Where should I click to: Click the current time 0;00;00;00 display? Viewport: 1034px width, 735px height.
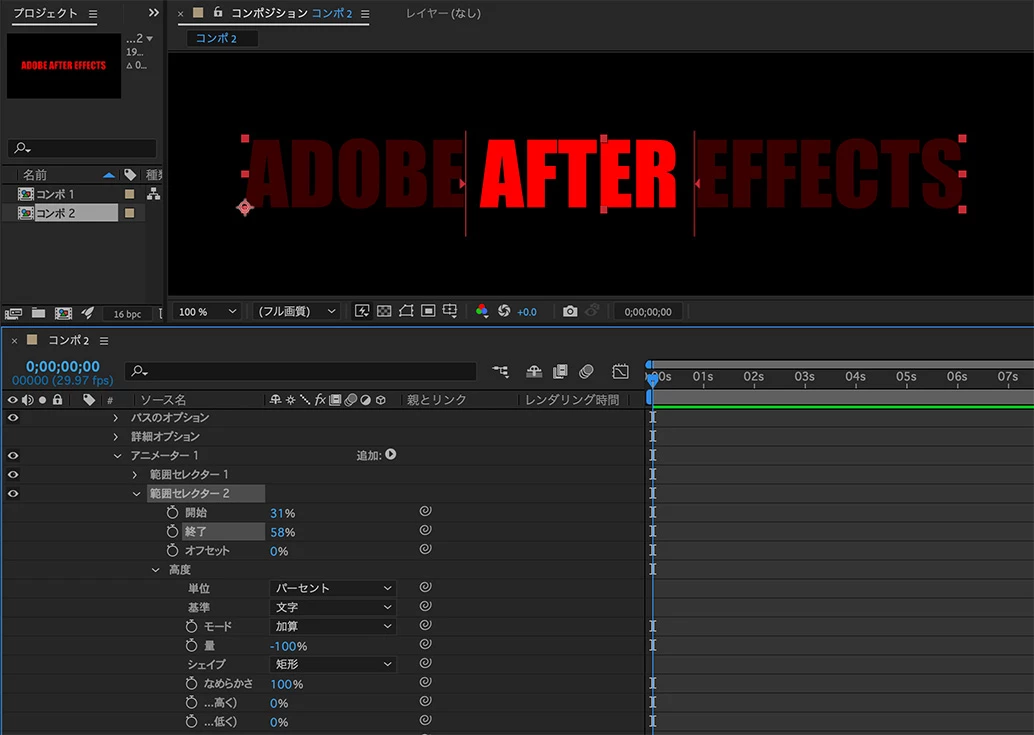click(x=63, y=367)
